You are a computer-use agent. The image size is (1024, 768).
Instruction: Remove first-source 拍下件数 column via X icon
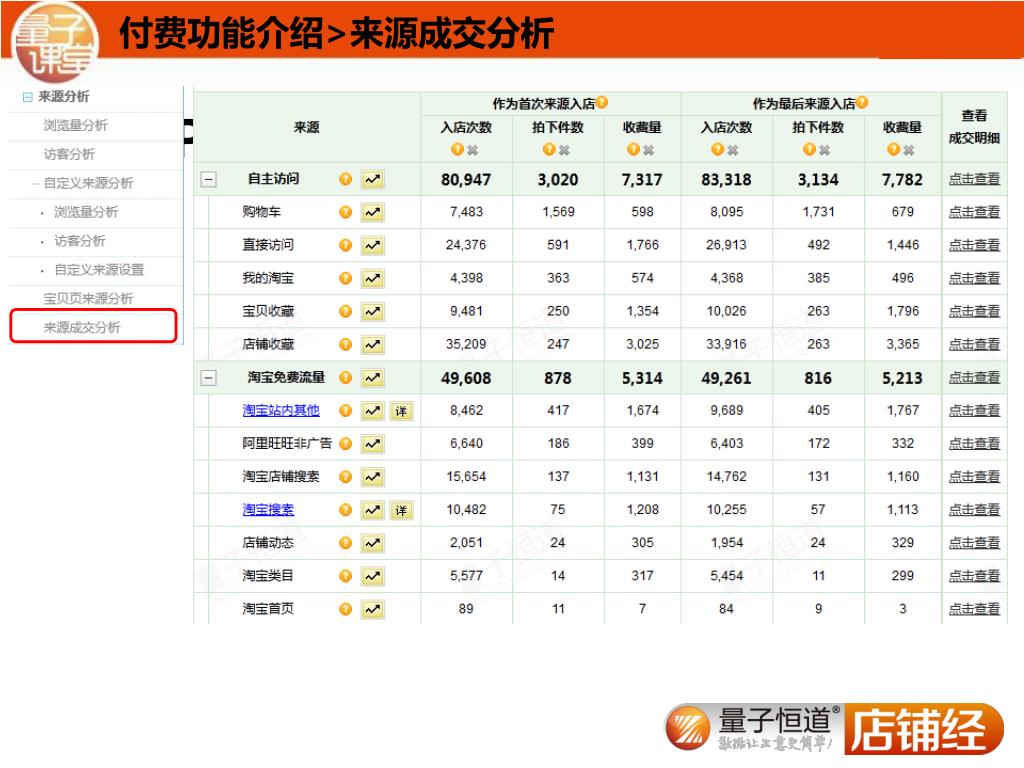[x=564, y=150]
